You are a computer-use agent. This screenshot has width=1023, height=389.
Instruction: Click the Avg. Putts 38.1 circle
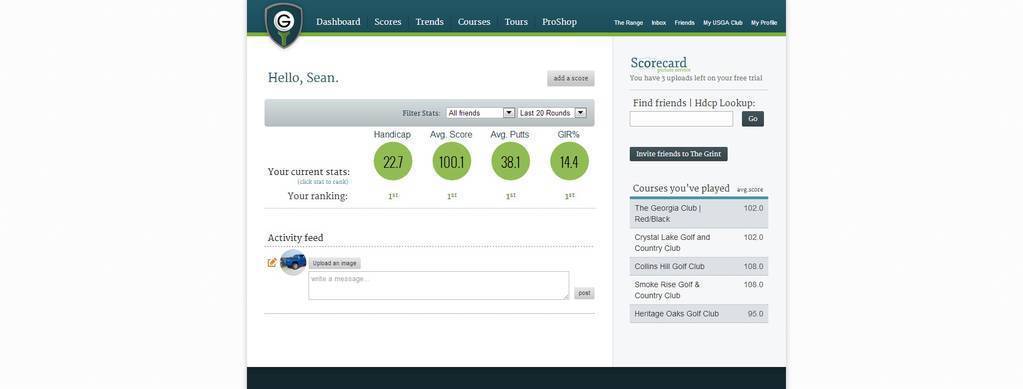(510, 161)
